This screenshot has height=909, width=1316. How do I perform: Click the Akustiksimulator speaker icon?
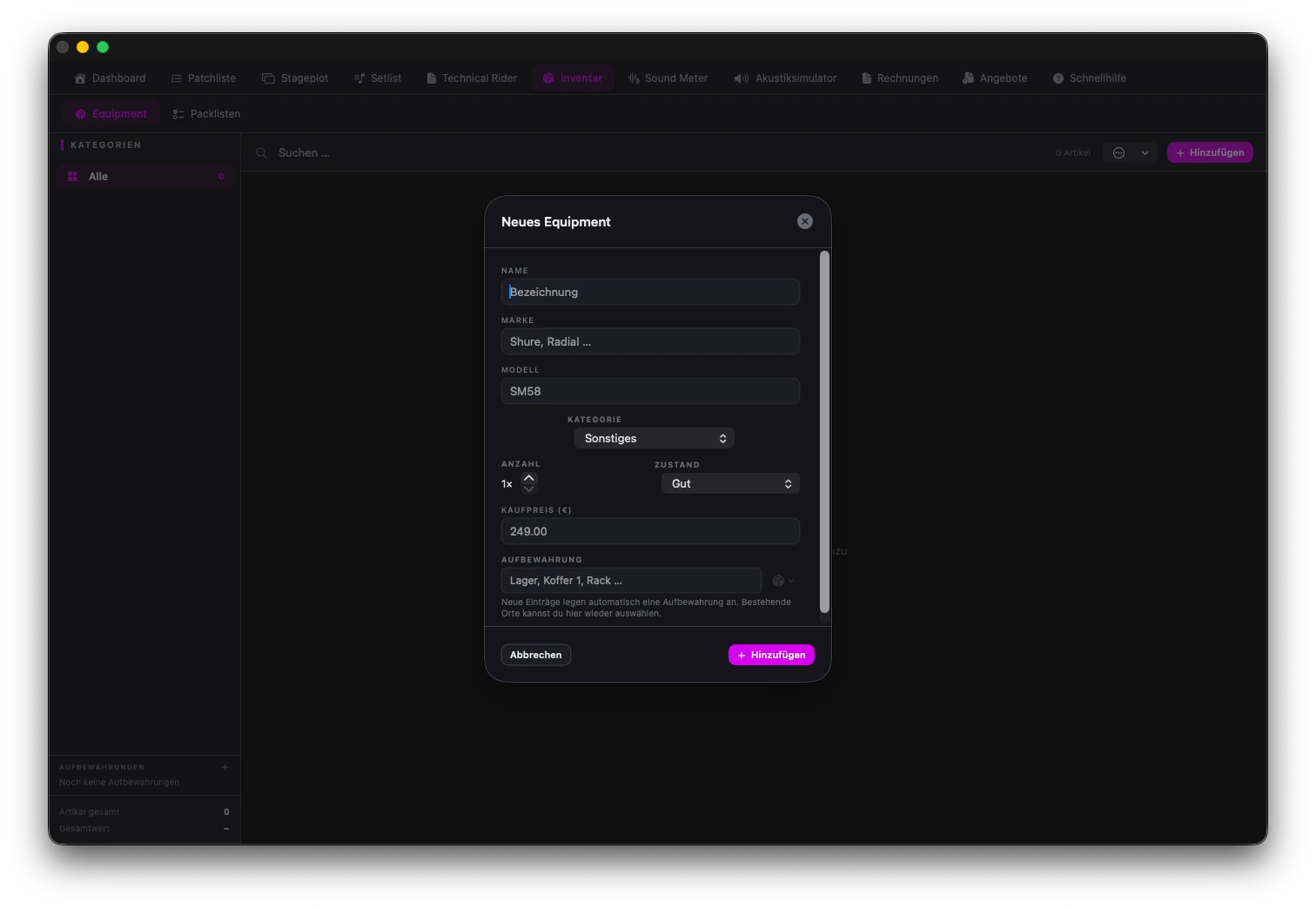741,78
